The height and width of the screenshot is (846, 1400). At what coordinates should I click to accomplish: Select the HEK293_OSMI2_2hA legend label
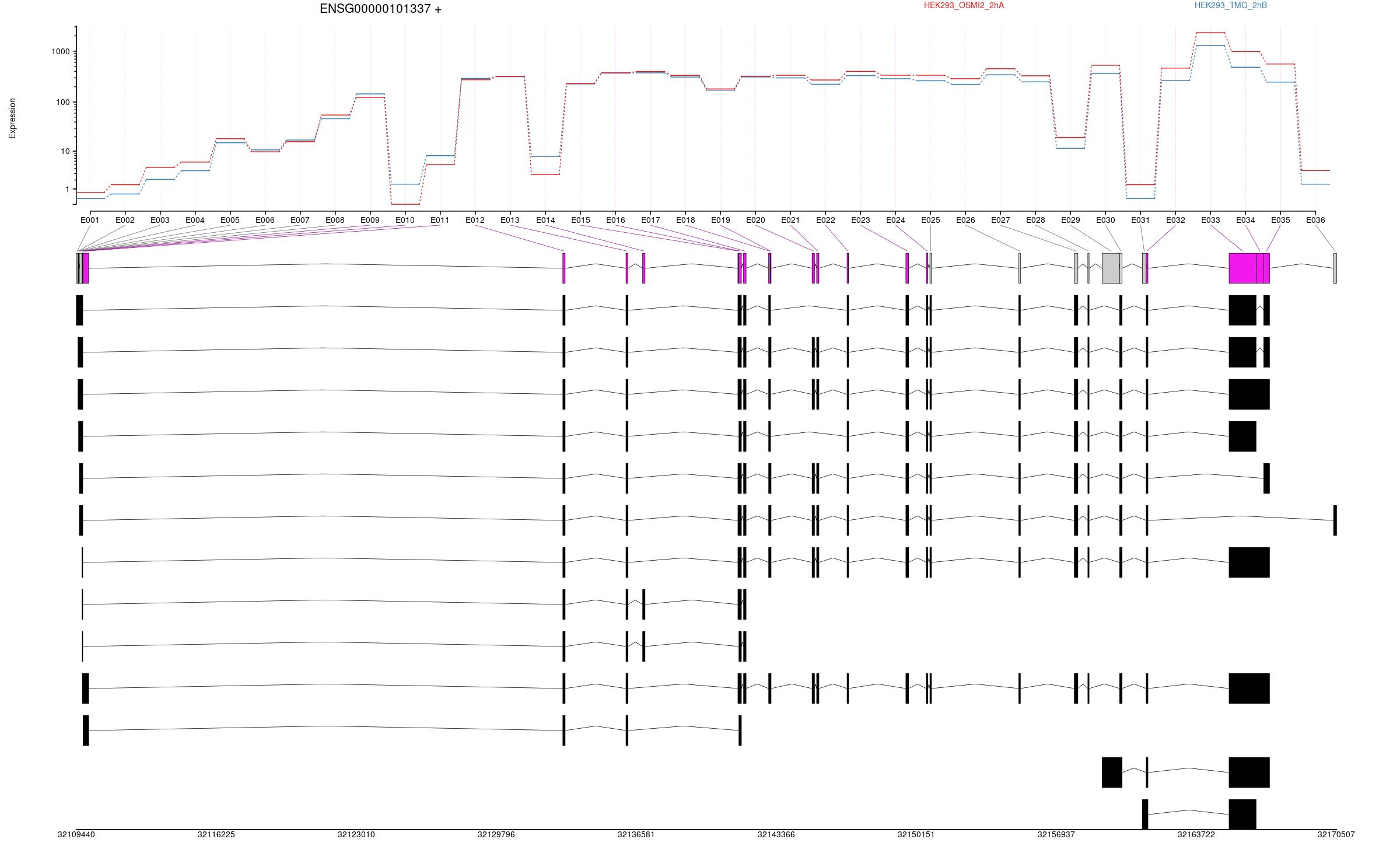(964, 5)
